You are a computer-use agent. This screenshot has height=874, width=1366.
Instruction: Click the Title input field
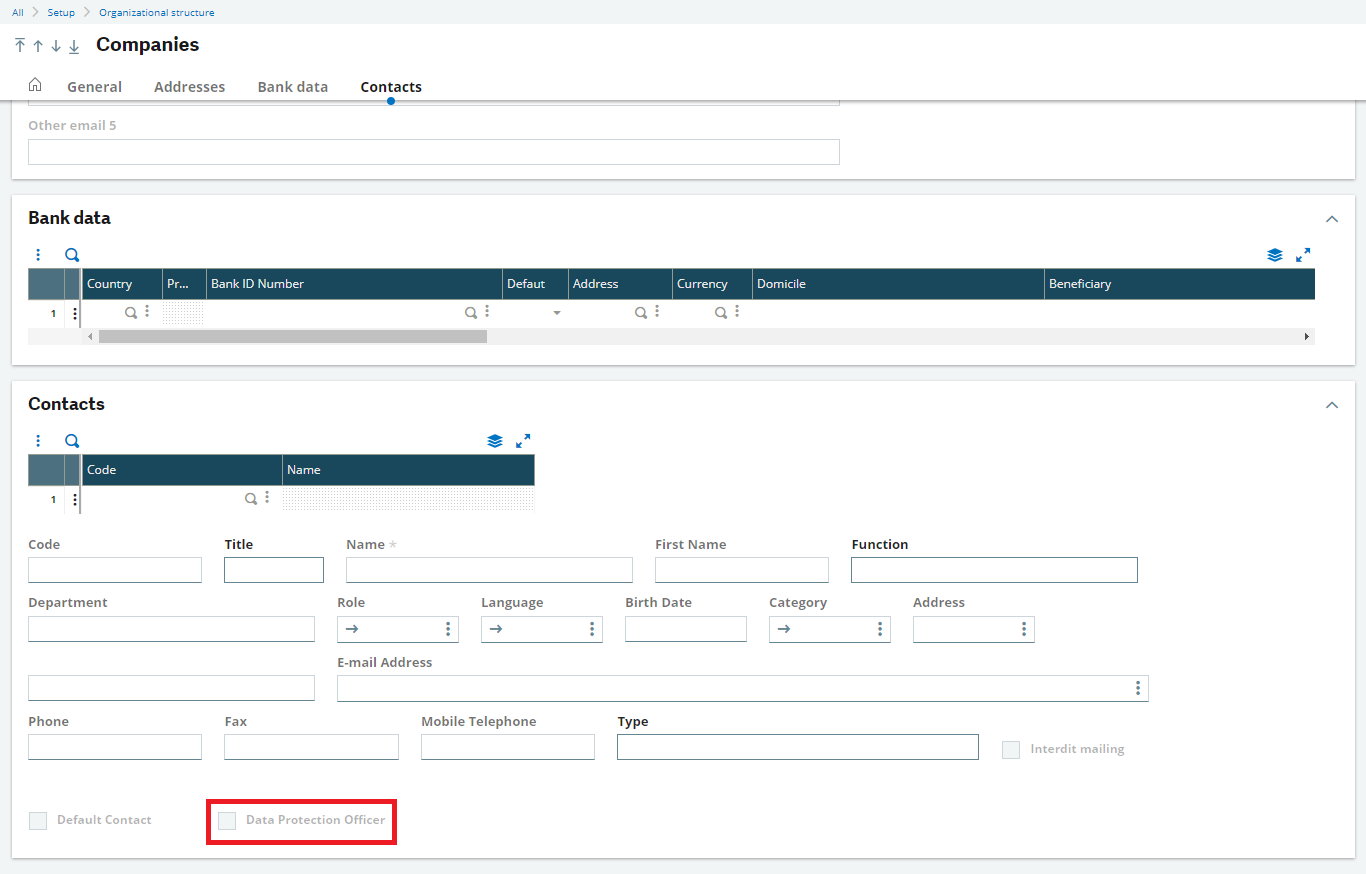(274, 570)
